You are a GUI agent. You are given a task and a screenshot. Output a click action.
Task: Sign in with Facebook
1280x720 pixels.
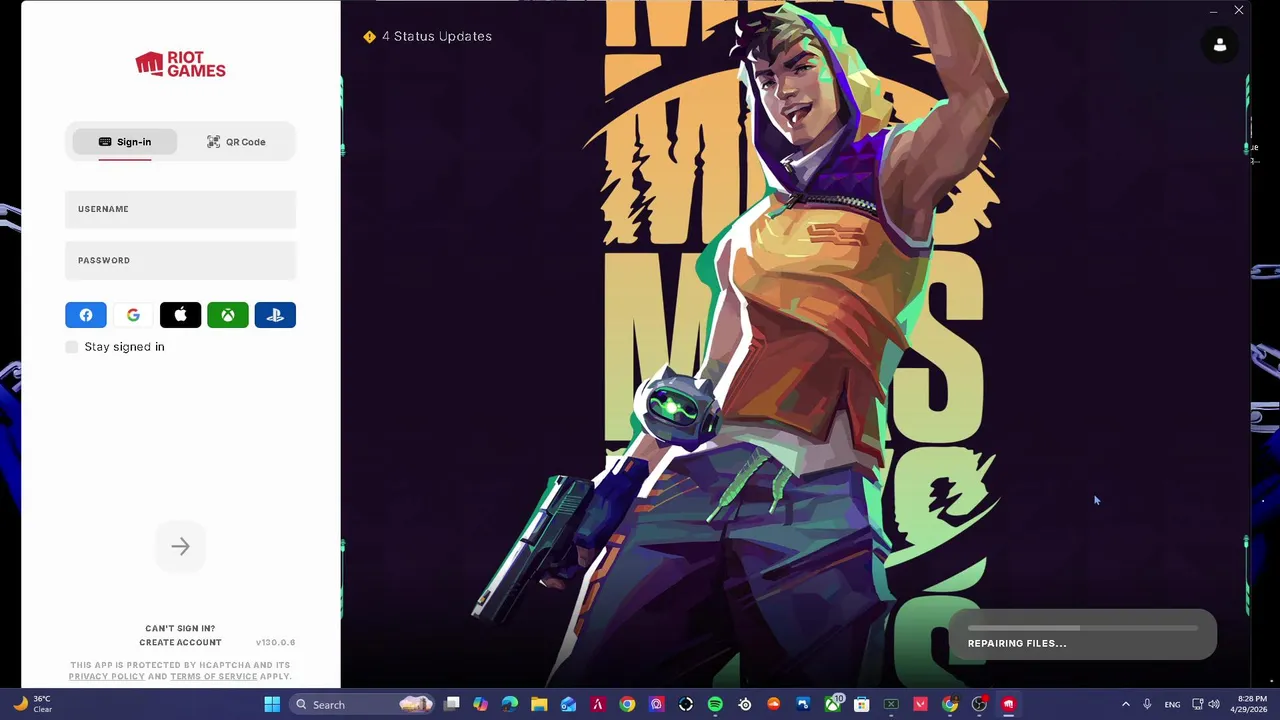point(86,315)
